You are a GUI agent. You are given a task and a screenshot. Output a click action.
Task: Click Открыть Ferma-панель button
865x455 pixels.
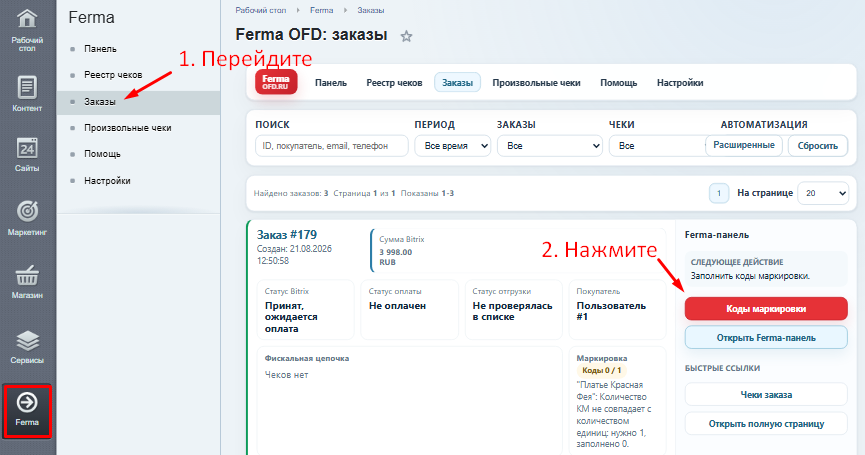click(766, 338)
